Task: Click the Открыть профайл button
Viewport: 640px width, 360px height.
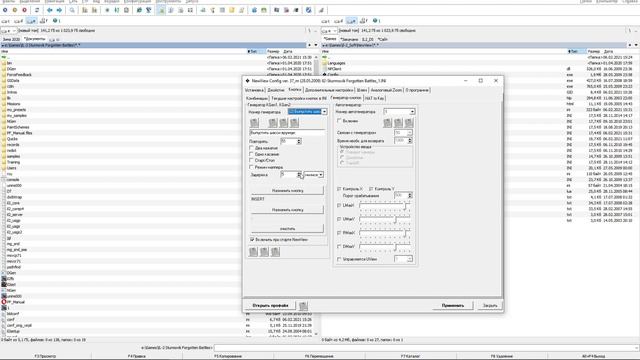Action: [x=270, y=305]
